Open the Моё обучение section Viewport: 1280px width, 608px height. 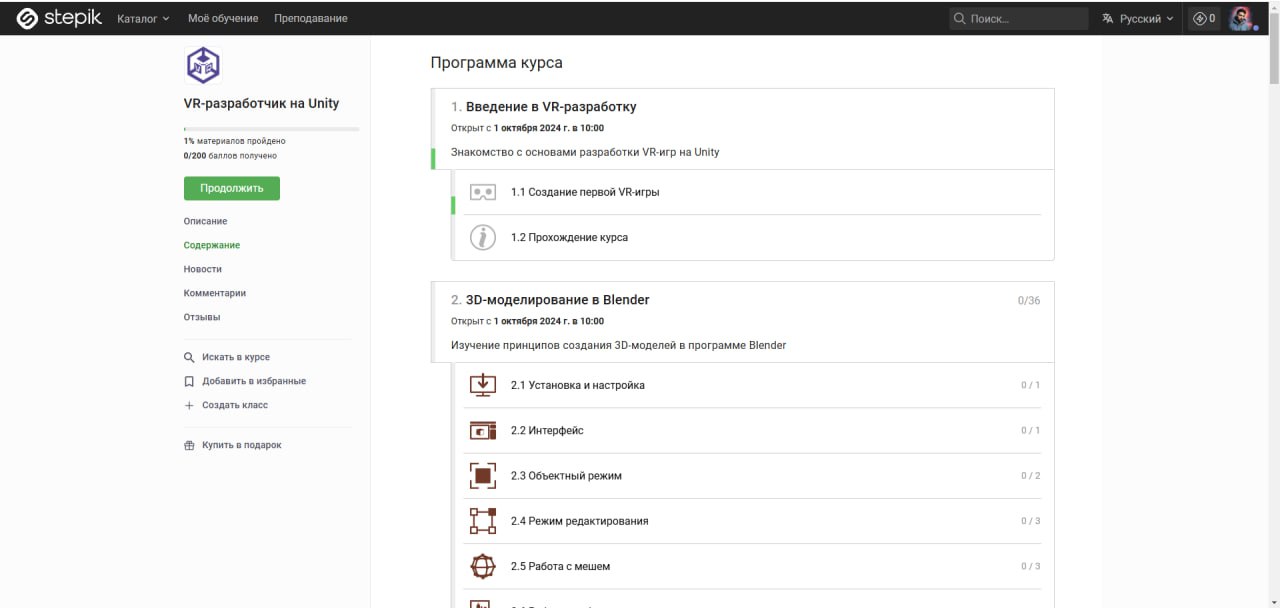point(222,17)
